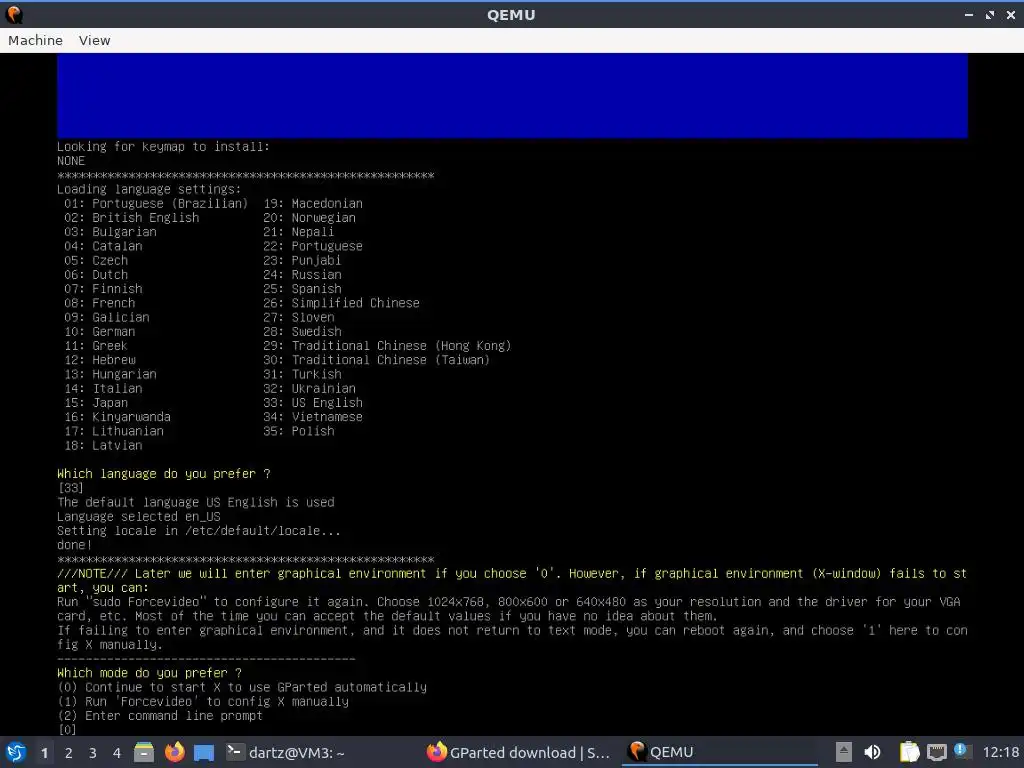Click 'Which language do you prefer ?' prompt

163,474
